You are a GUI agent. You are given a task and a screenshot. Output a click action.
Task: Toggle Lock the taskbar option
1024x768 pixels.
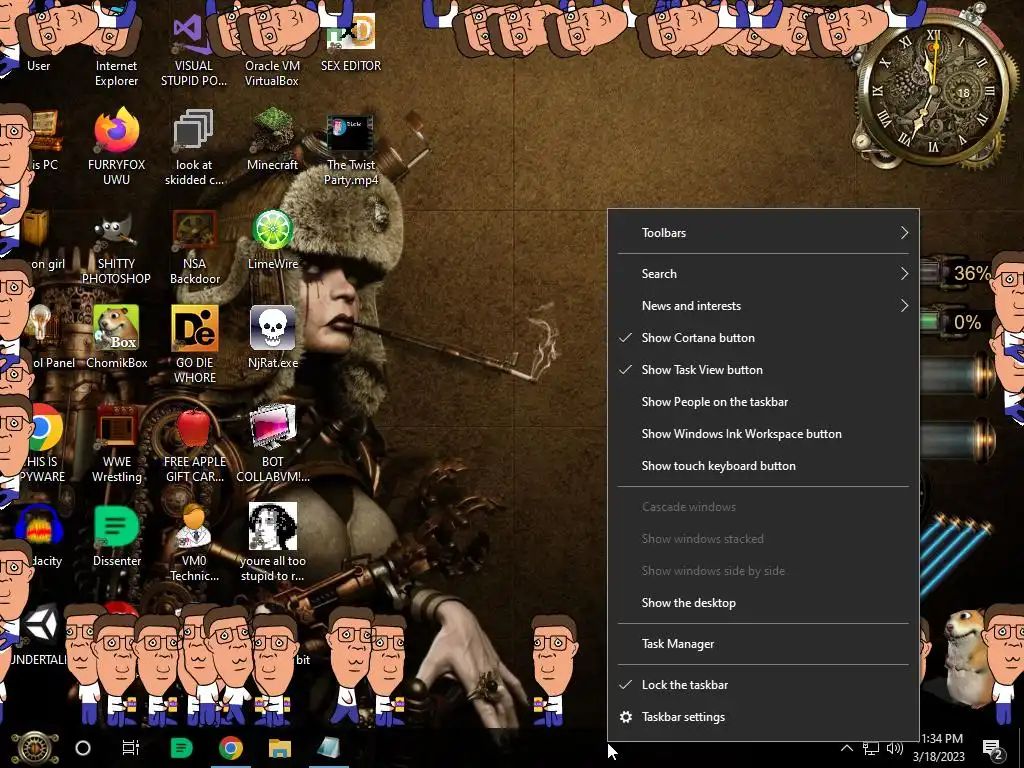763,684
